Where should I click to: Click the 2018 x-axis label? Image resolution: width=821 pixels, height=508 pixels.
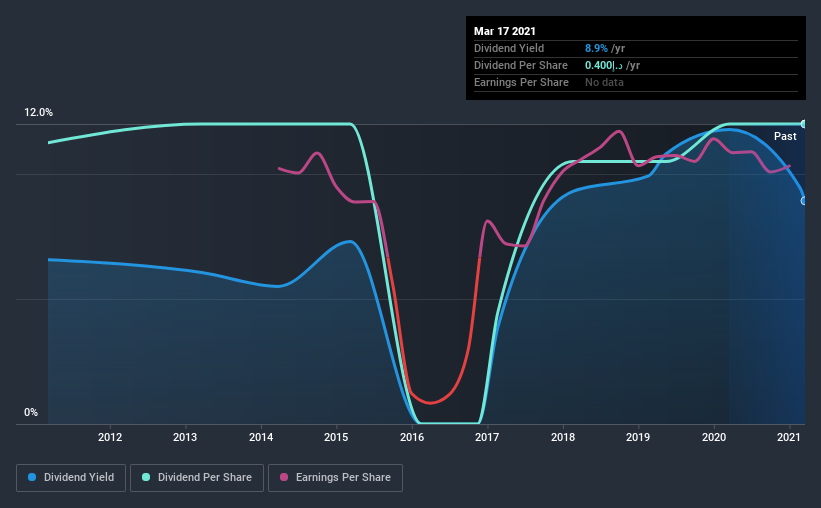563,437
